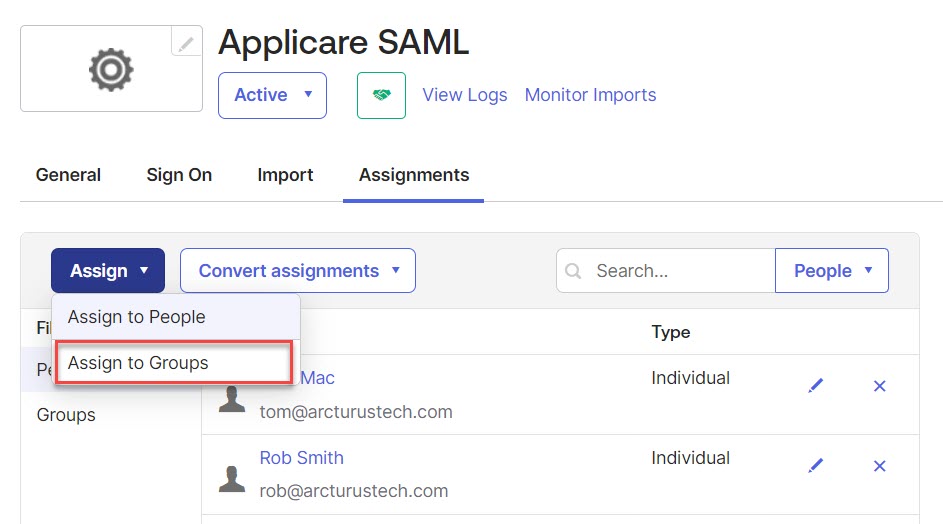Open the Active status dropdown
Image resolution: width=943 pixels, height=524 pixels.
[x=272, y=96]
